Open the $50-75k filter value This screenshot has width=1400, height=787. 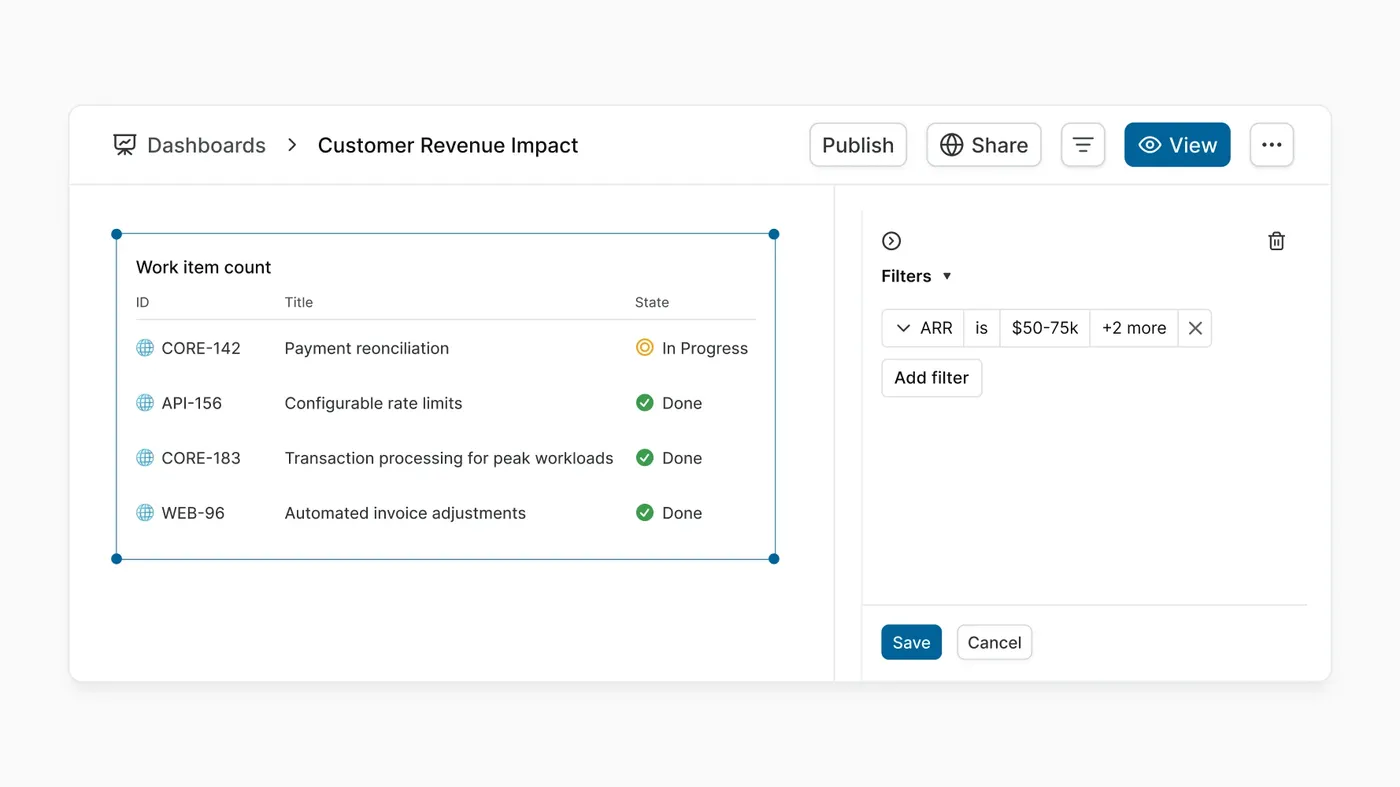[x=1045, y=328]
